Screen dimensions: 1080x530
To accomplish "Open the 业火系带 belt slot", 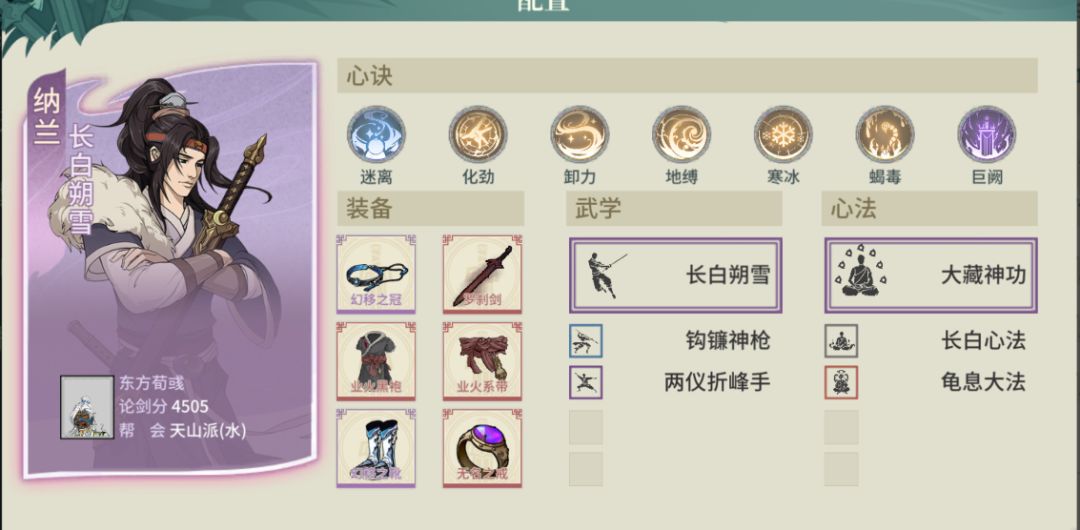I will point(482,361).
